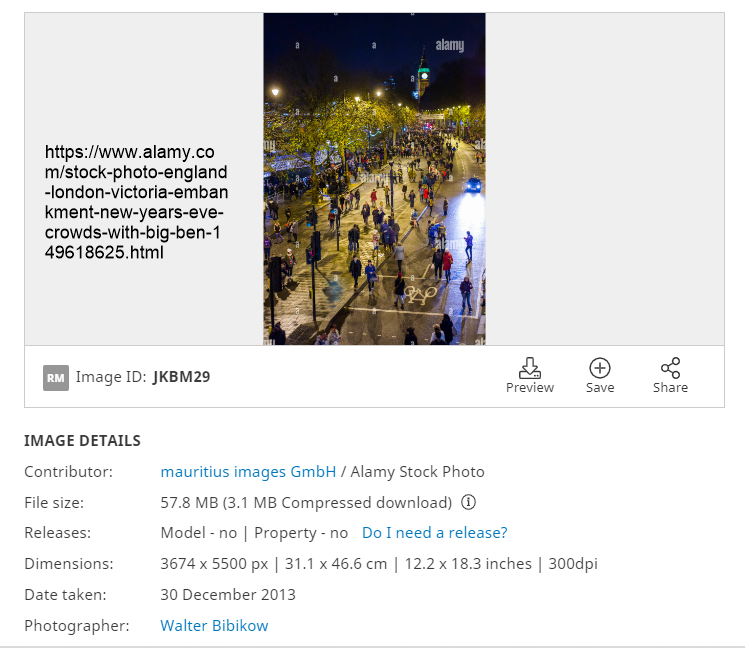
Task: Open the mauritius images GmbH contributor link
Action: (248, 472)
